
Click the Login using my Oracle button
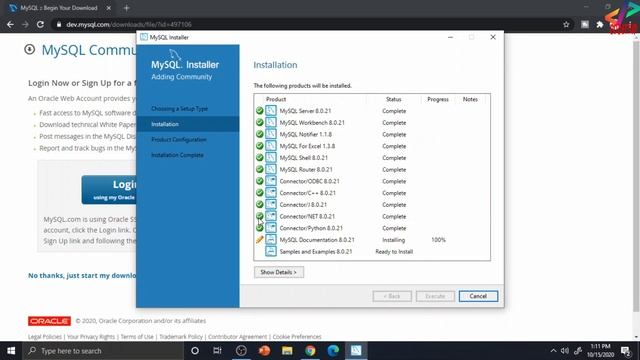(x=109, y=190)
